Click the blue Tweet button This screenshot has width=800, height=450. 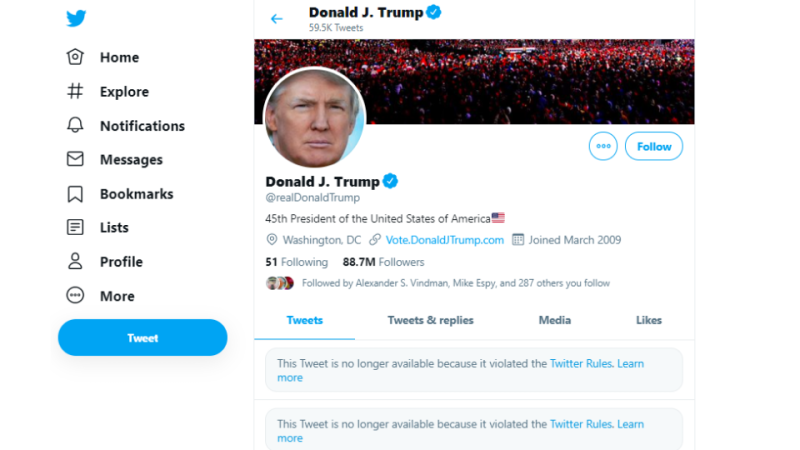tap(143, 338)
